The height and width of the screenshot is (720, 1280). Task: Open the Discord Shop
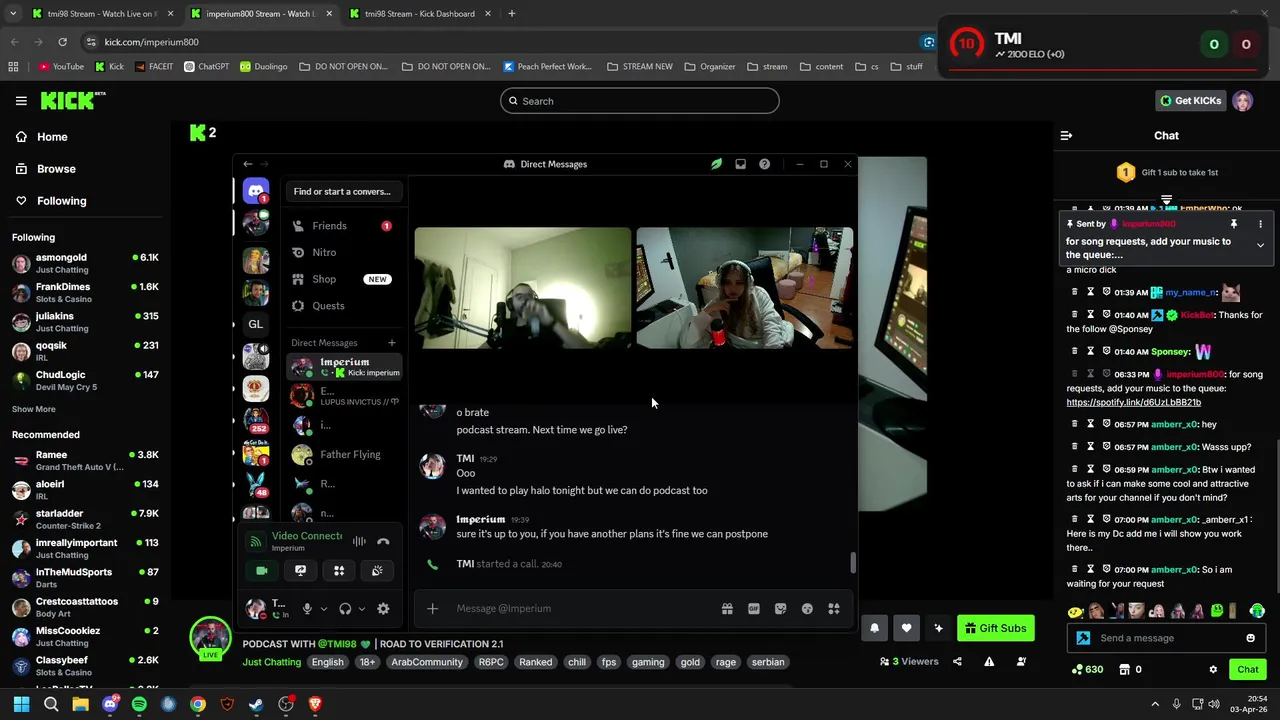point(343,279)
